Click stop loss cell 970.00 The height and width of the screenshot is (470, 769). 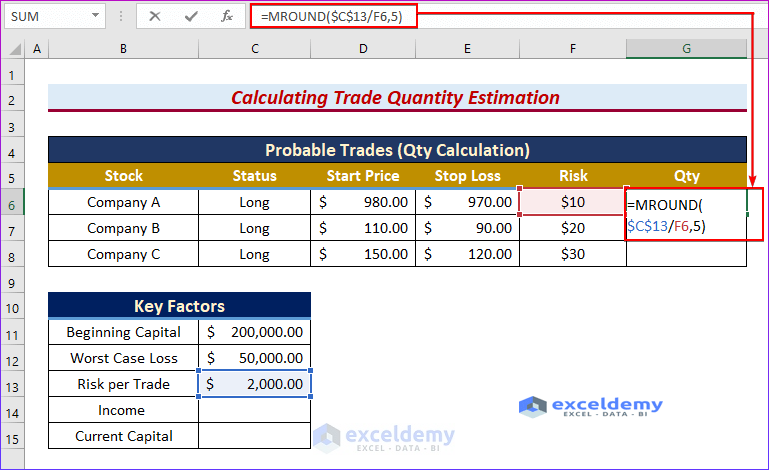(x=467, y=202)
